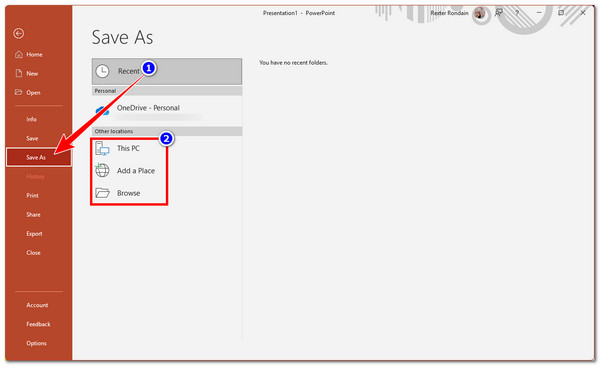Image resolution: width=600 pixels, height=366 pixels.
Task: Click Browse to pick a folder
Action: (129, 193)
